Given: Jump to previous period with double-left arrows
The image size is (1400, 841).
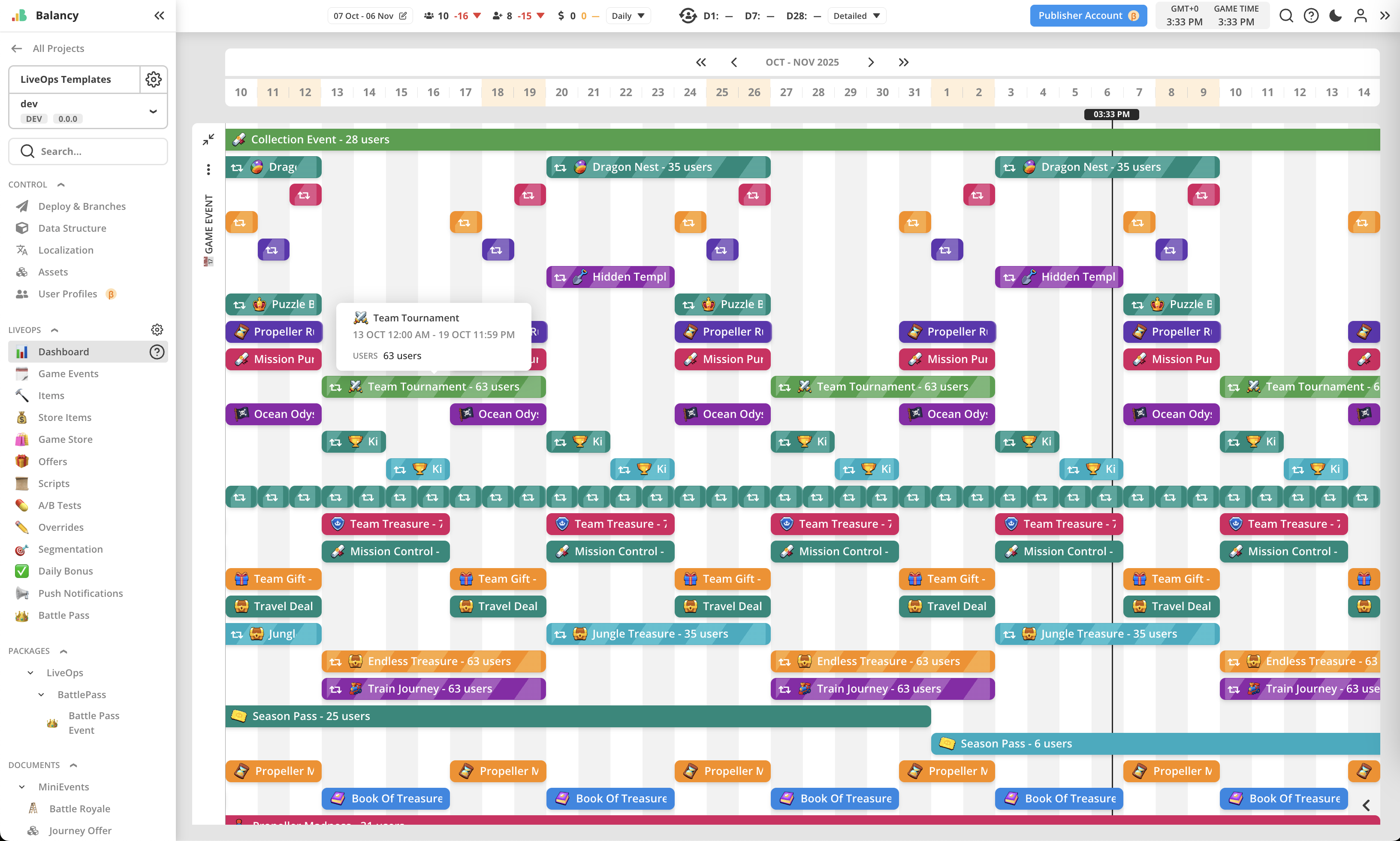Looking at the screenshot, I should tap(700, 62).
